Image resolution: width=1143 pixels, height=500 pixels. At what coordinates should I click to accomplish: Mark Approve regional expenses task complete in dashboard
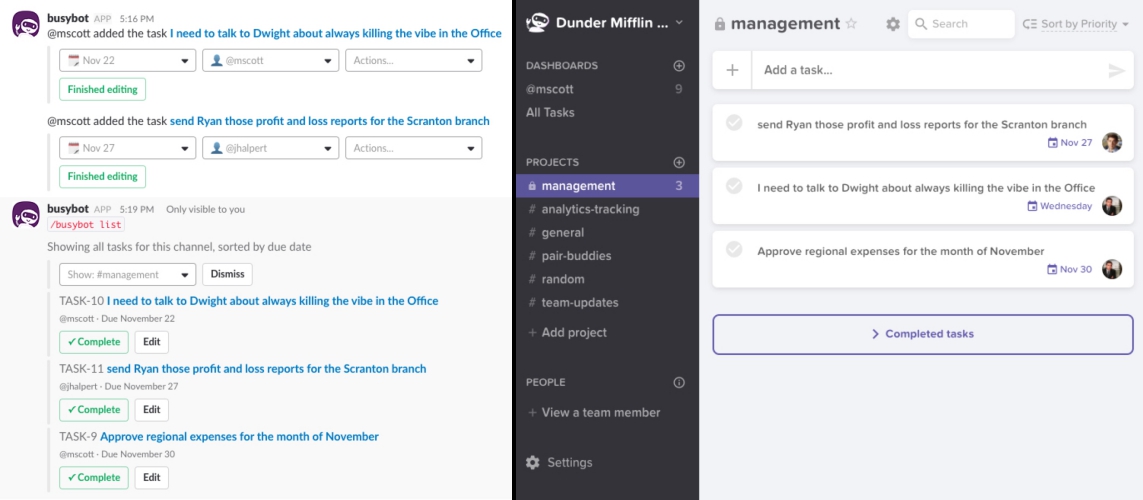734,249
